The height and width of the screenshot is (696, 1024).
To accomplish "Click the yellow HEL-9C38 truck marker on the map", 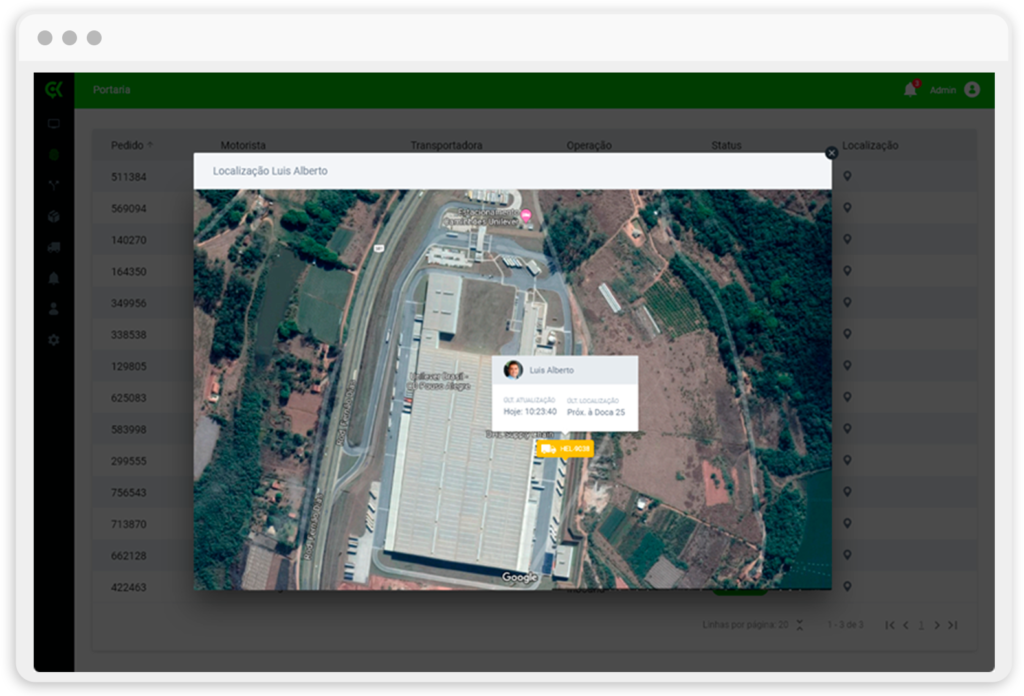I will coord(565,449).
